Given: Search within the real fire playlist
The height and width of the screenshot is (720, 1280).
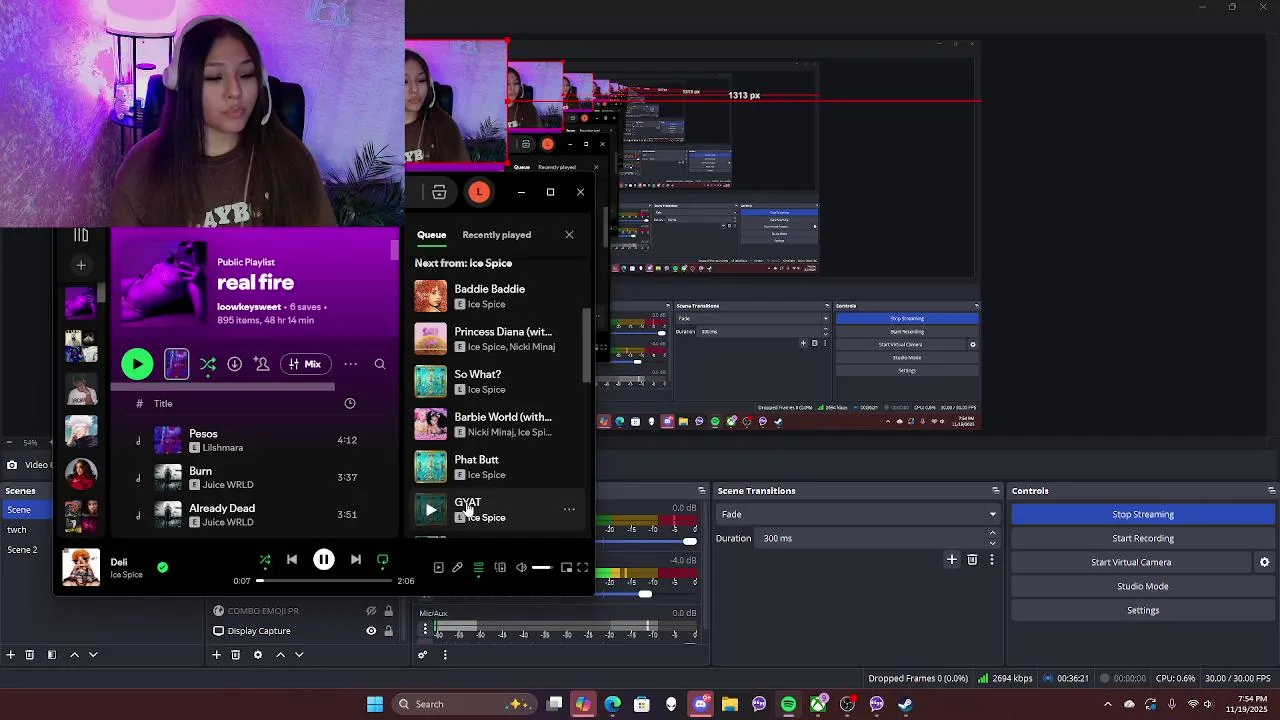Looking at the screenshot, I should tap(380, 365).
